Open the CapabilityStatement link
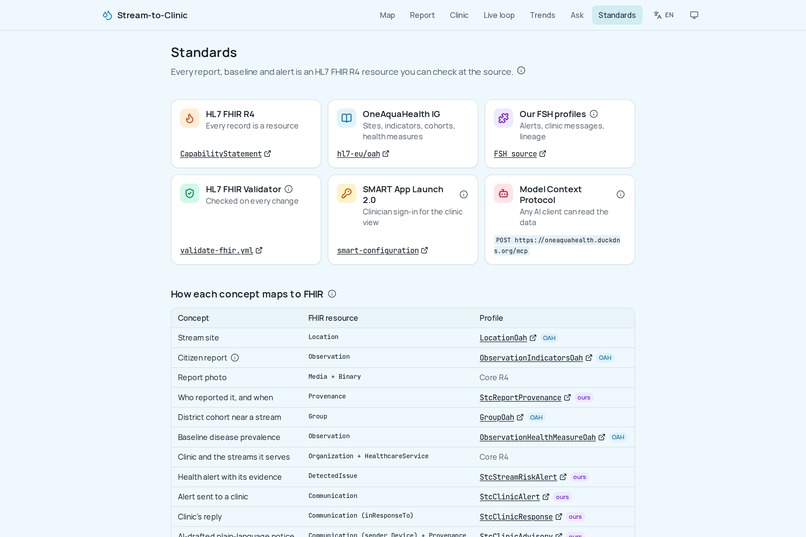 click(221, 154)
